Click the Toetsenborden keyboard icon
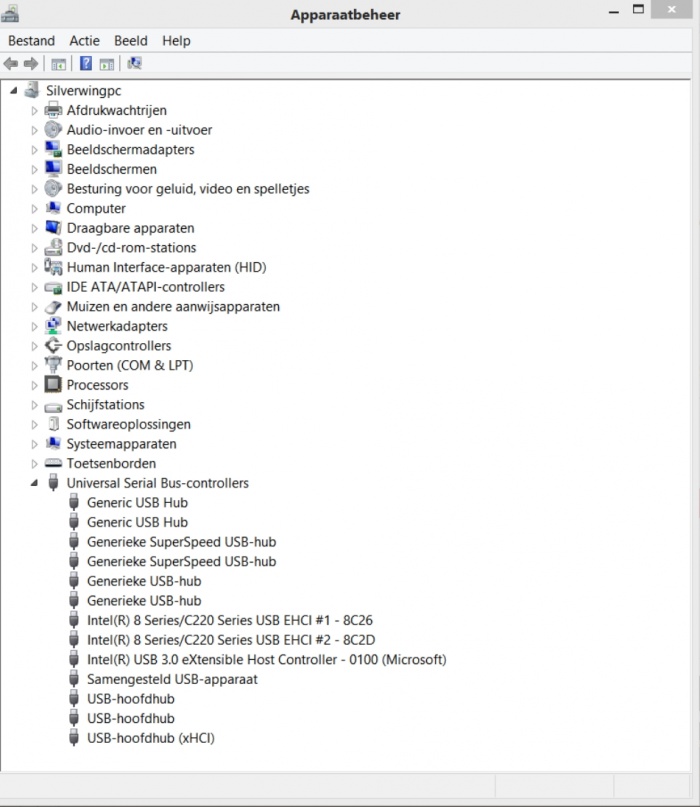The image size is (700, 807). point(53,463)
